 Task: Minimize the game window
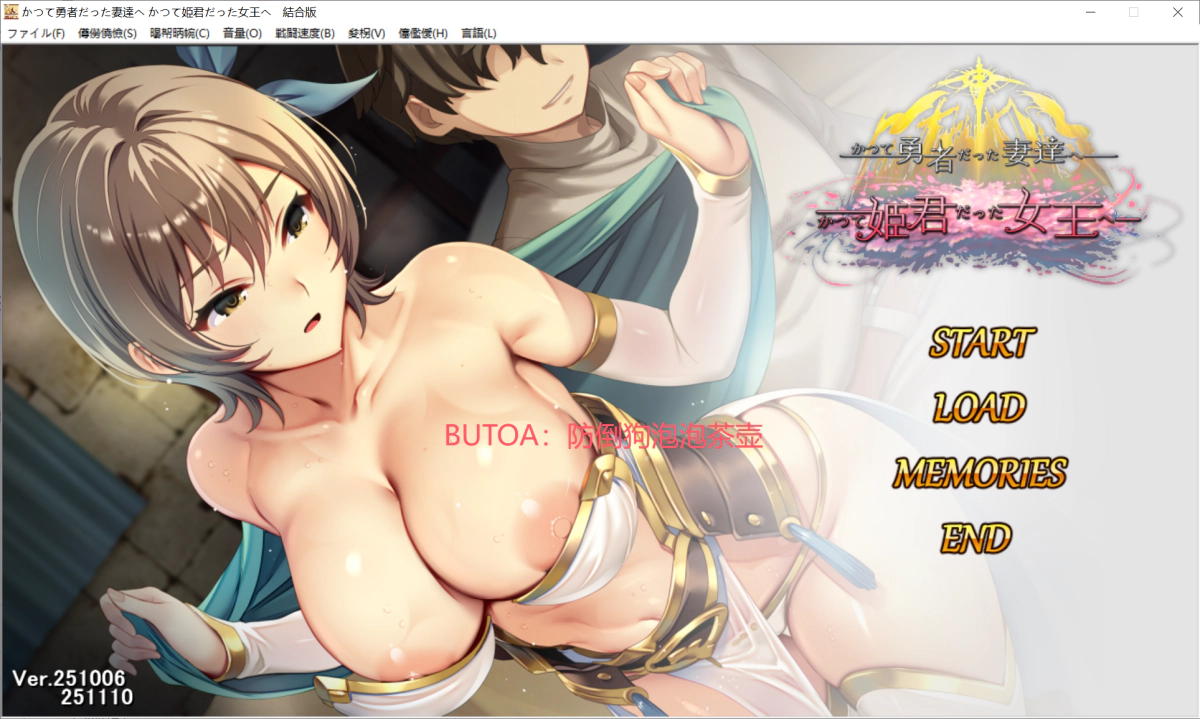tap(1087, 12)
